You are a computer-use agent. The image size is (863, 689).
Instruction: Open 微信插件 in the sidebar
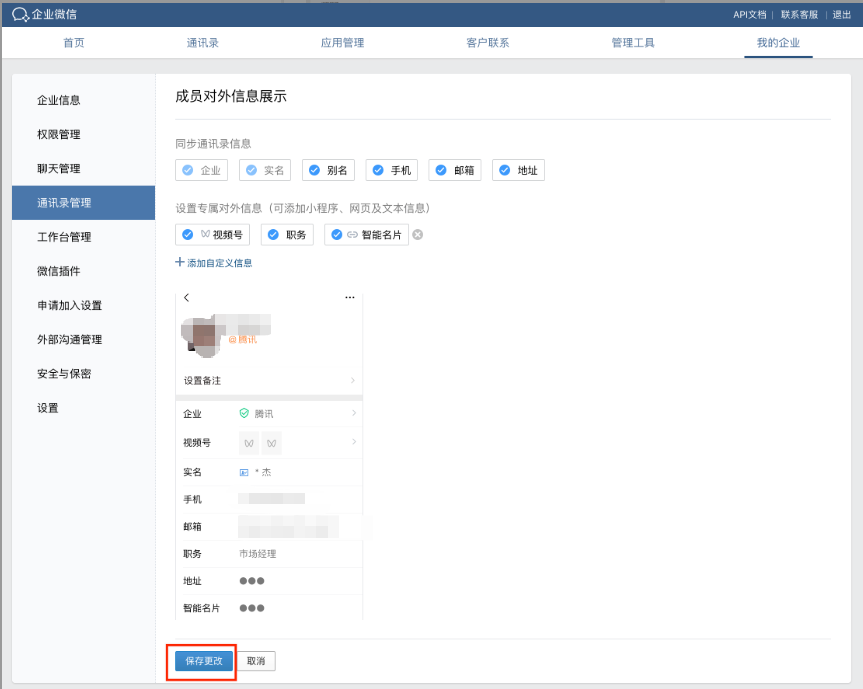tap(84, 271)
